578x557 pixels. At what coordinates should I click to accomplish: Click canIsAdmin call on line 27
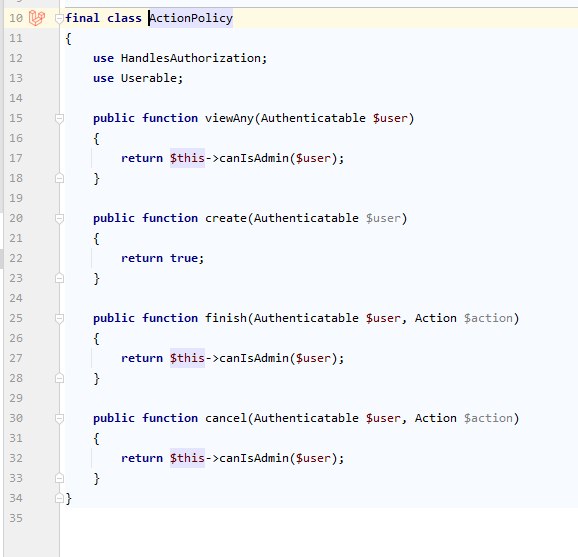[x=254, y=358]
